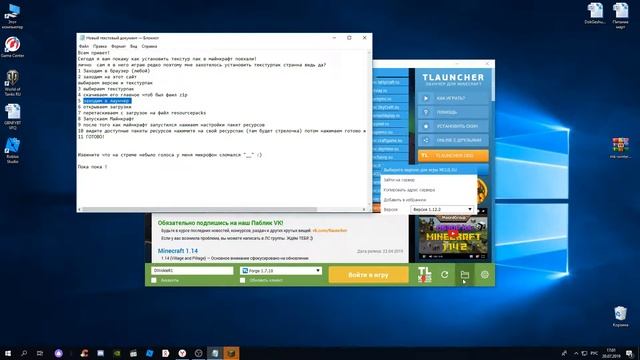Viewport: 640px width, 360px height.
Task: Open the Файл menu in Notepad
Action: click(x=84, y=47)
